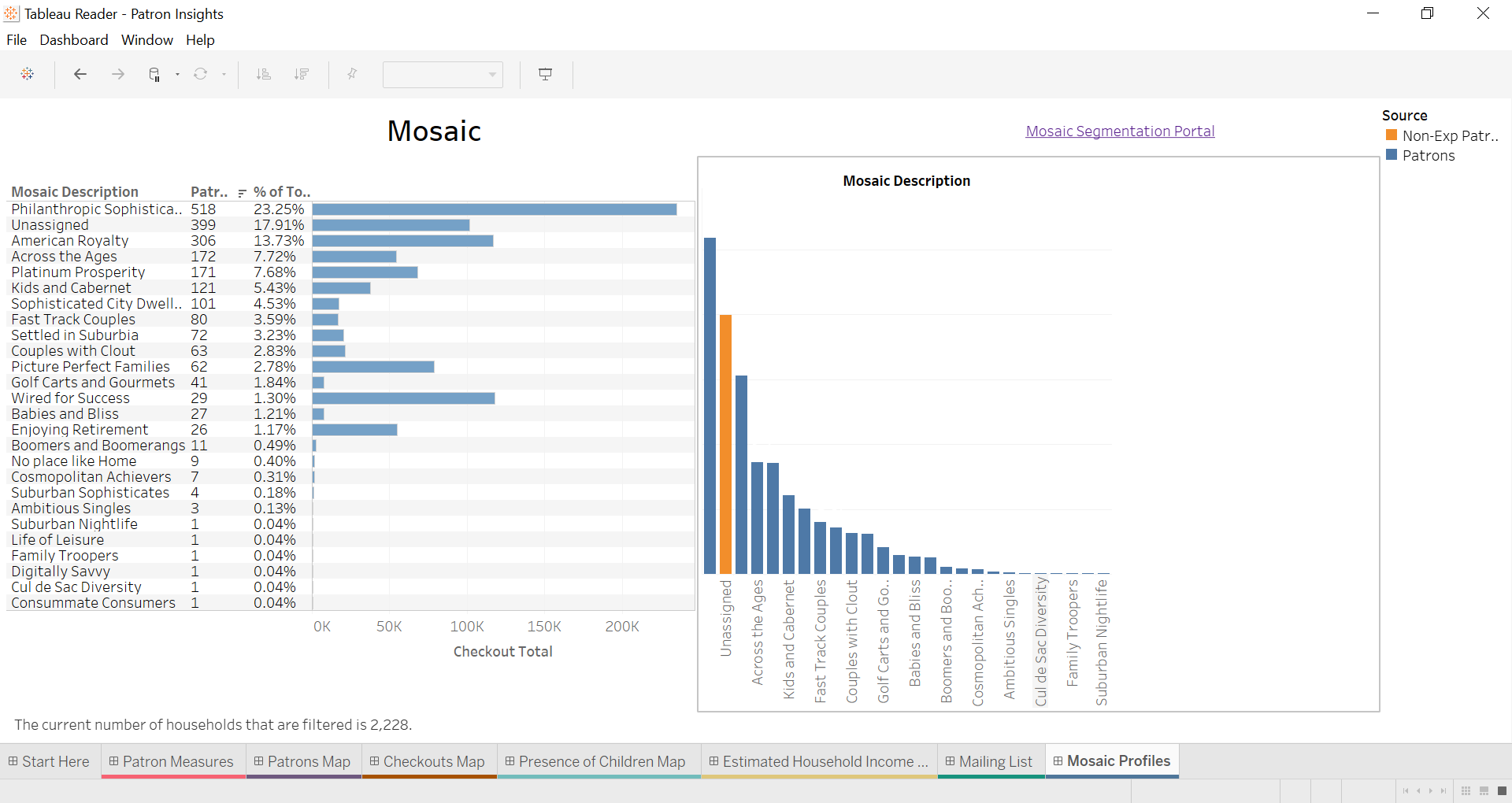1512x803 pixels.
Task: Select the Settled in Suburbia row label
Action: (75, 335)
